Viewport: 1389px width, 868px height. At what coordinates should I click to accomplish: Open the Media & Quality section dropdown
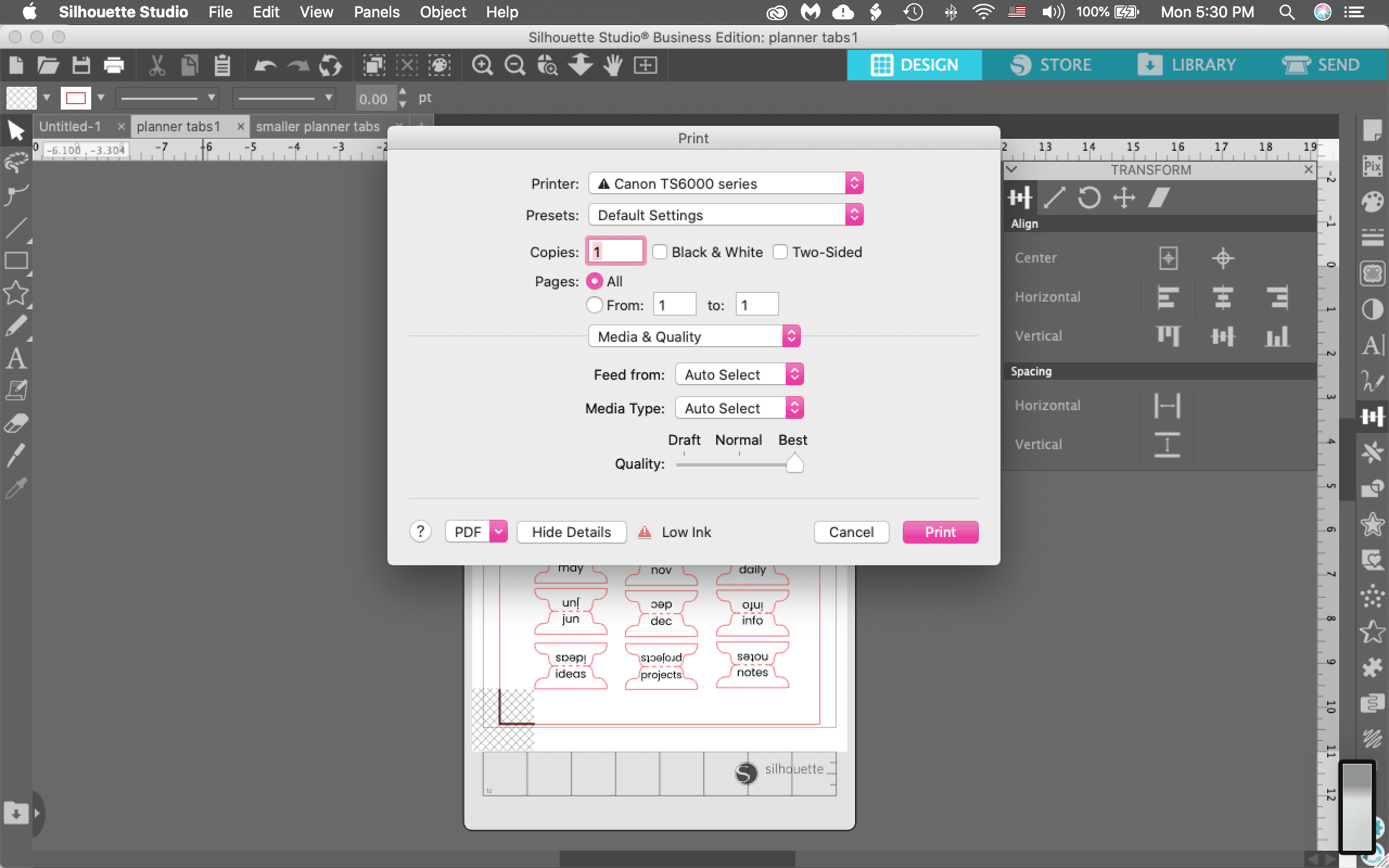click(694, 336)
